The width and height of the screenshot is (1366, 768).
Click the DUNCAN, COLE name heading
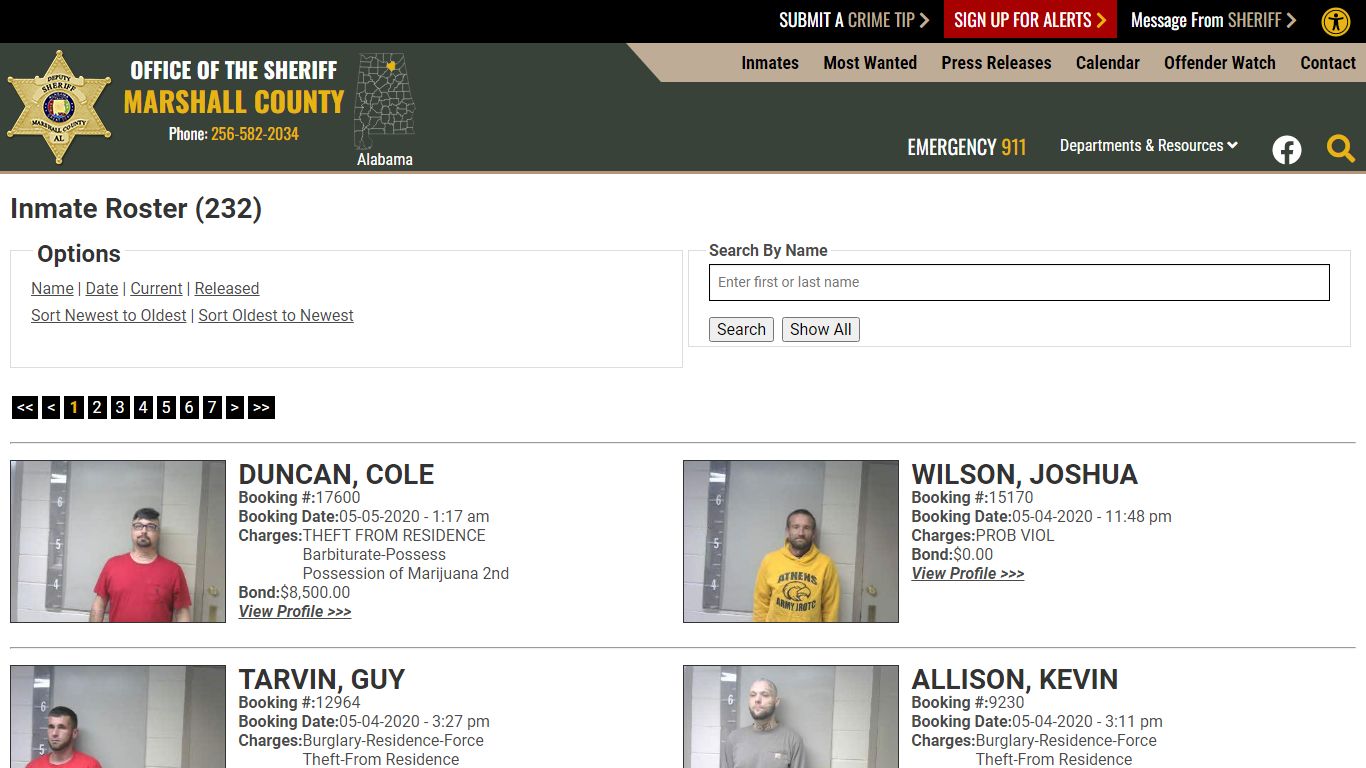336,474
